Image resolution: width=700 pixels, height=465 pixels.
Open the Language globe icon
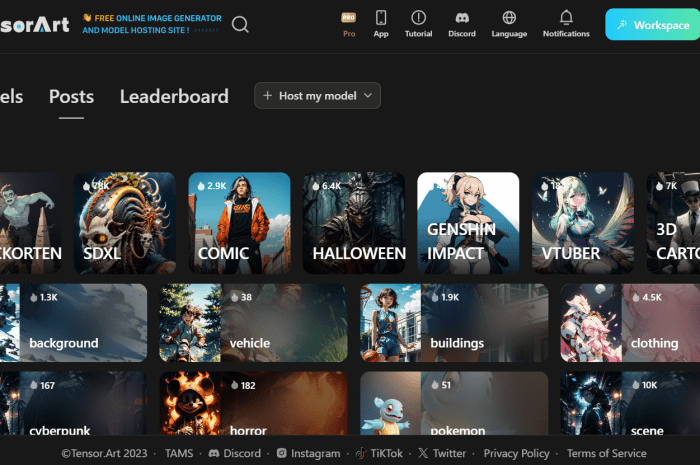tap(509, 24)
